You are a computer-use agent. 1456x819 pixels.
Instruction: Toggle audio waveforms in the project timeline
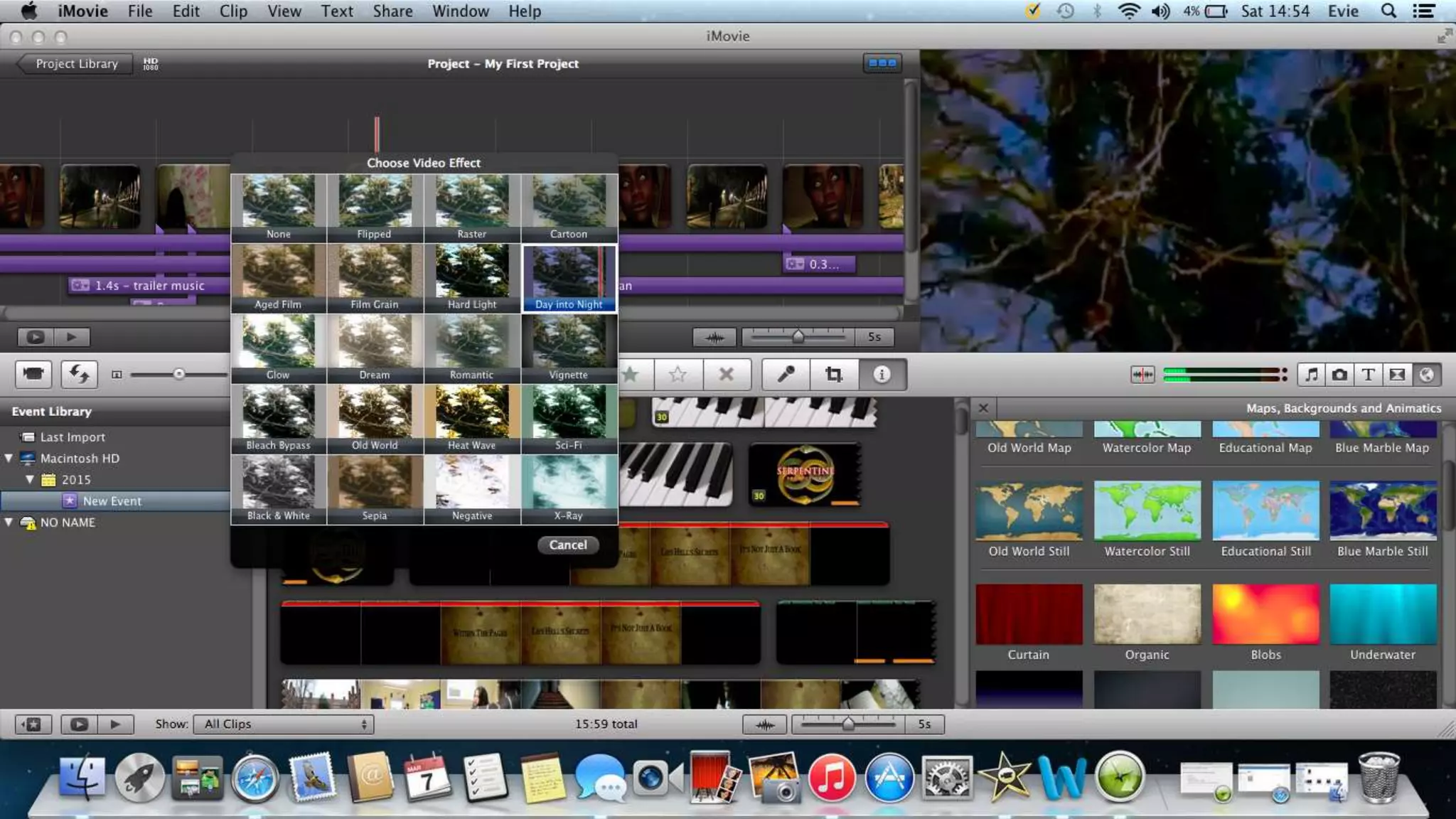[x=714, y=337]
